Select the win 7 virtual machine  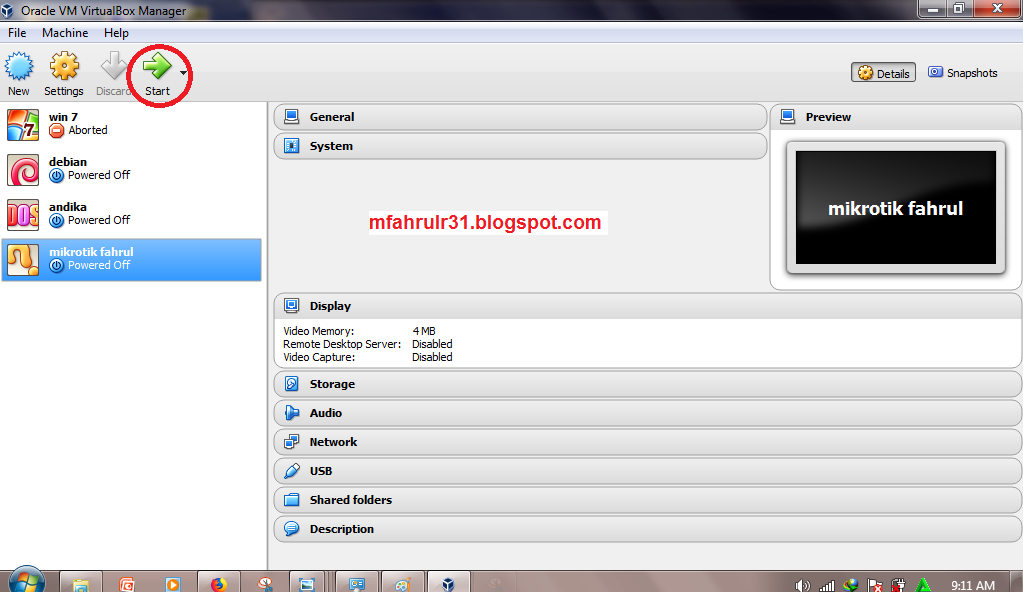[x=131, y=125]
